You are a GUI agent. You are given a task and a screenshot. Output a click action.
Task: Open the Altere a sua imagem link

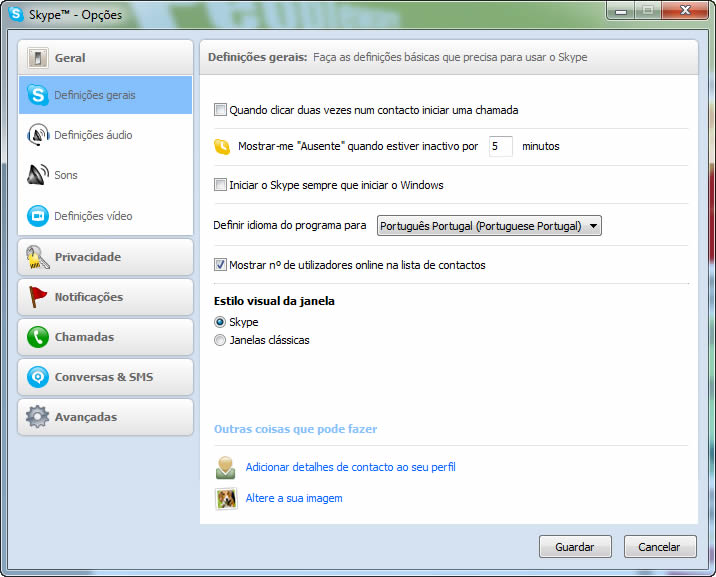point(294,498)
